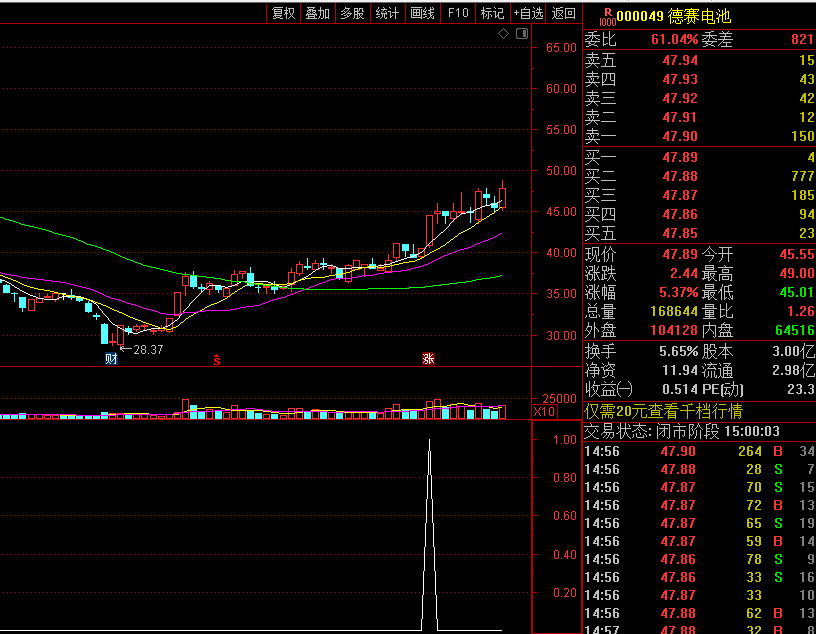The image size is (816, 634).
Task: Click the 内盘 64516 value
Action: pyautogui.click(x=794, y=331)
